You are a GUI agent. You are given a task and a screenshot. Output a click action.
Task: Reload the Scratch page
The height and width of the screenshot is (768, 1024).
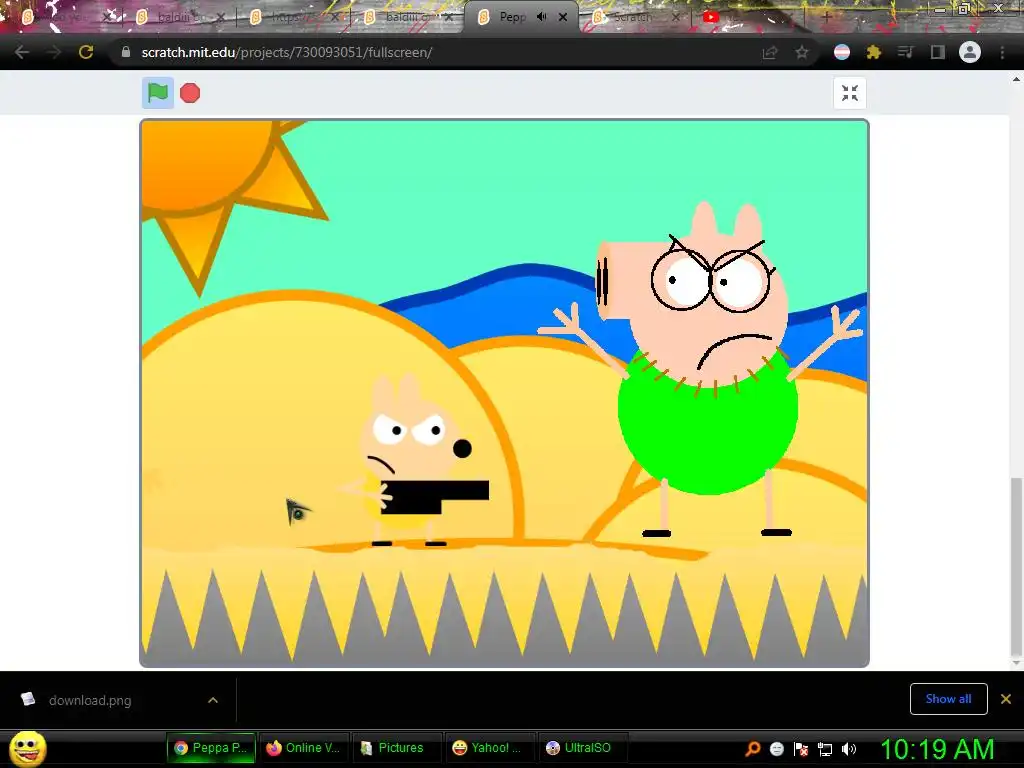click(86, 52)
